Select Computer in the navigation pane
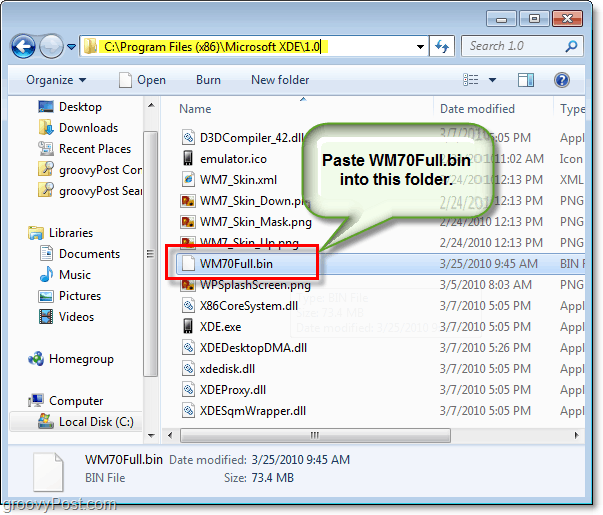 [76, 401]
